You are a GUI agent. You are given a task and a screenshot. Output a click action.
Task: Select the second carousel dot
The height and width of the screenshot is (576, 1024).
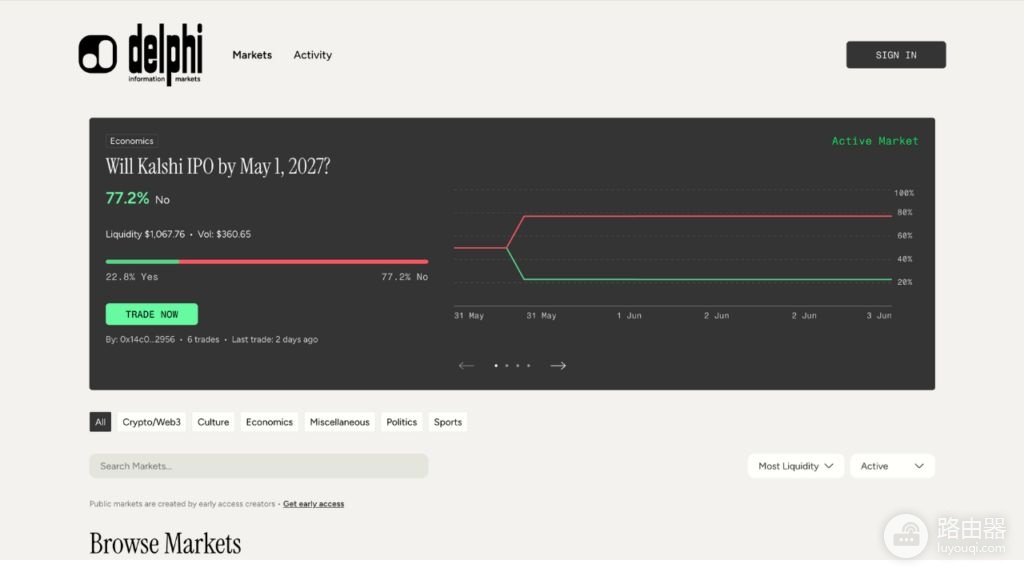507,366
